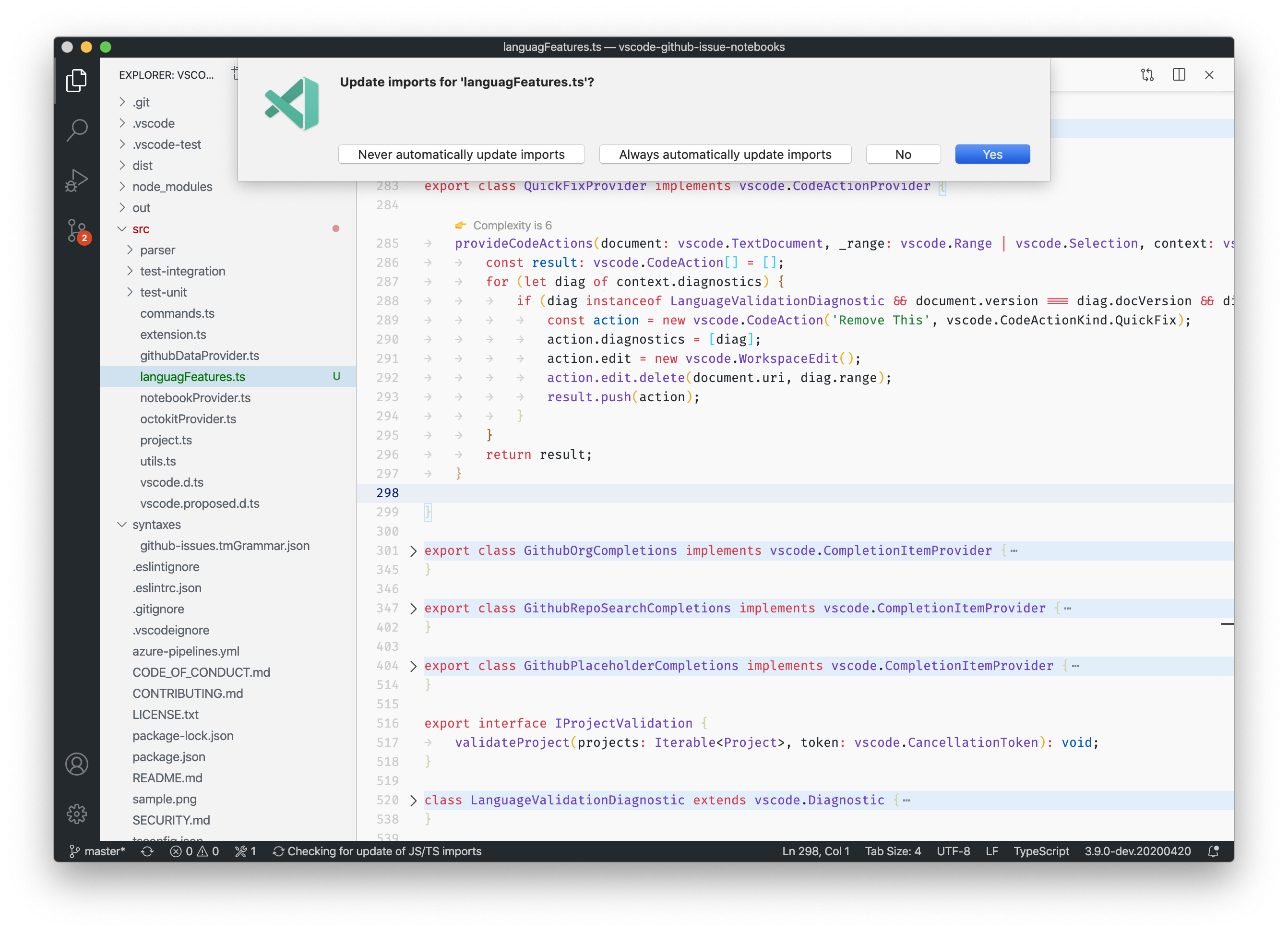The height and width of the screenshot is (933, 1288).
Task: Open notifications via the bell icon
Action: (1213, 850)
